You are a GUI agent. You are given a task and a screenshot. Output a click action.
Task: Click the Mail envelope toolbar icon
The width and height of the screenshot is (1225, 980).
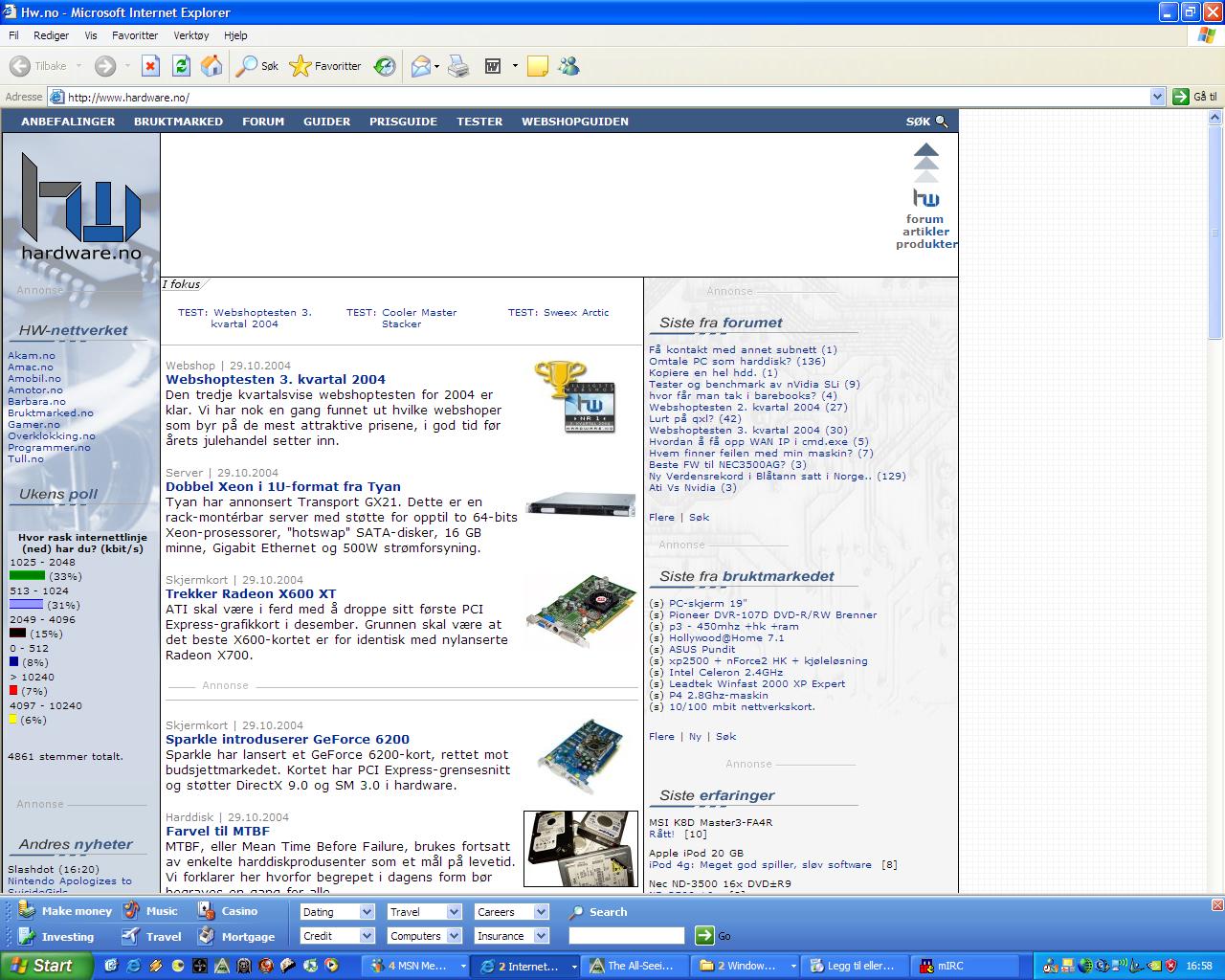tap(420, 66)
